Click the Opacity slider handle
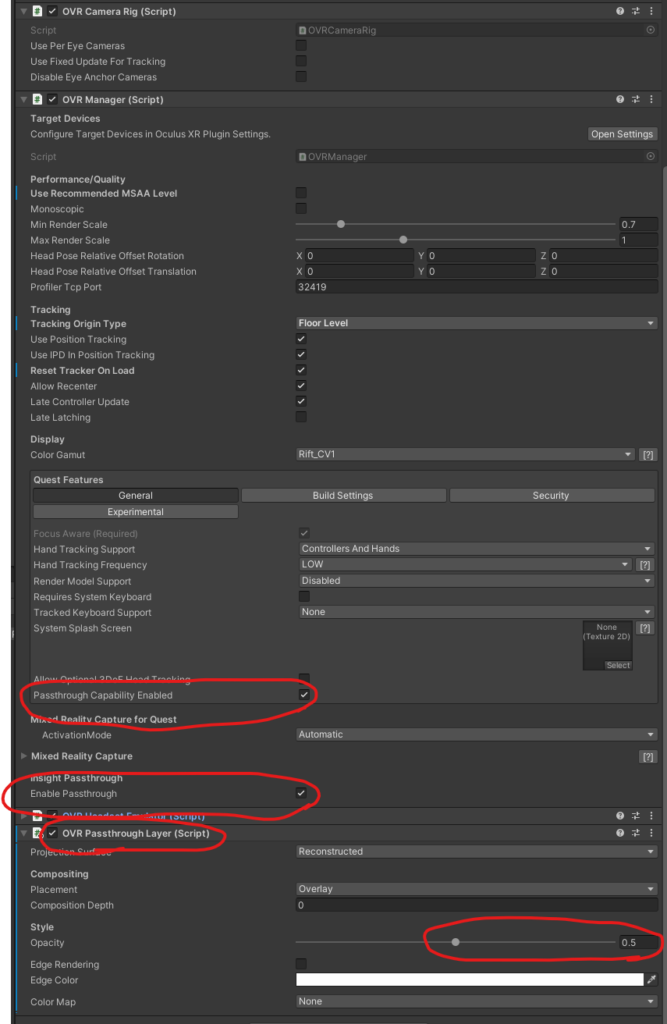The width and height of the screenshot is (667, 1024). click(456, 942)
